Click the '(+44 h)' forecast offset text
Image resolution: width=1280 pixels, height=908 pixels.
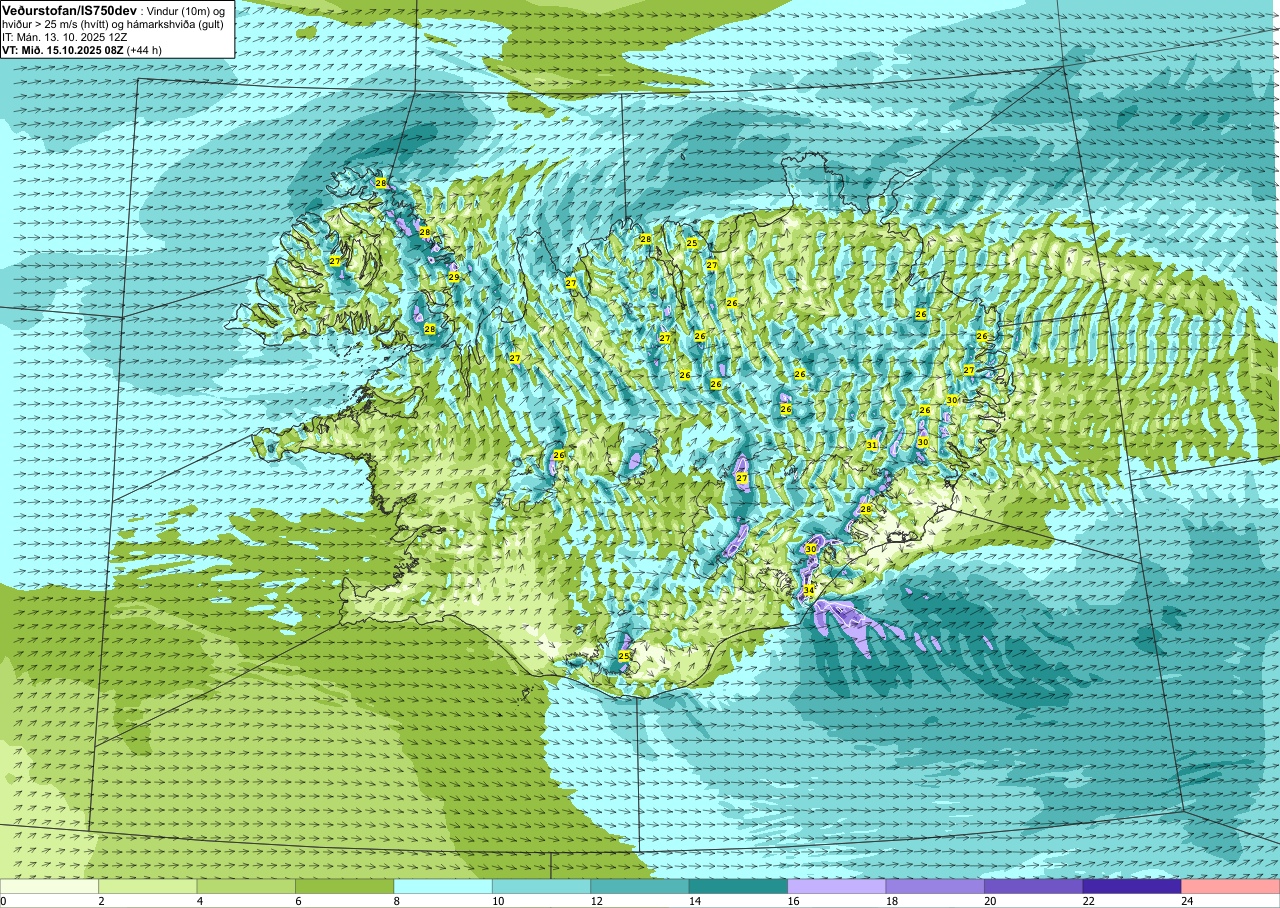coord(144,50)
